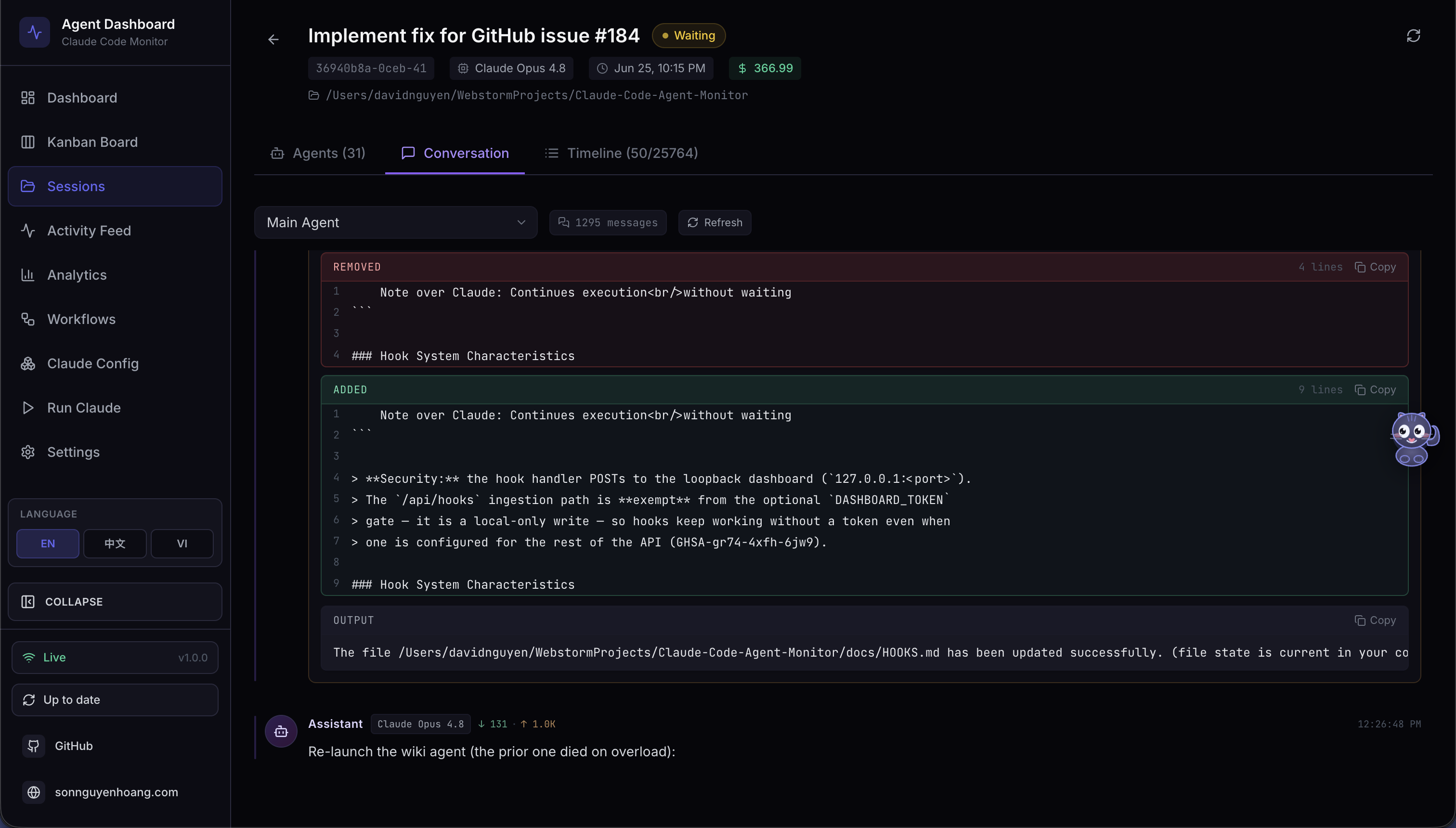Open Kanban Board from the sidebar

pyautogui.click(x=115, y=142)
